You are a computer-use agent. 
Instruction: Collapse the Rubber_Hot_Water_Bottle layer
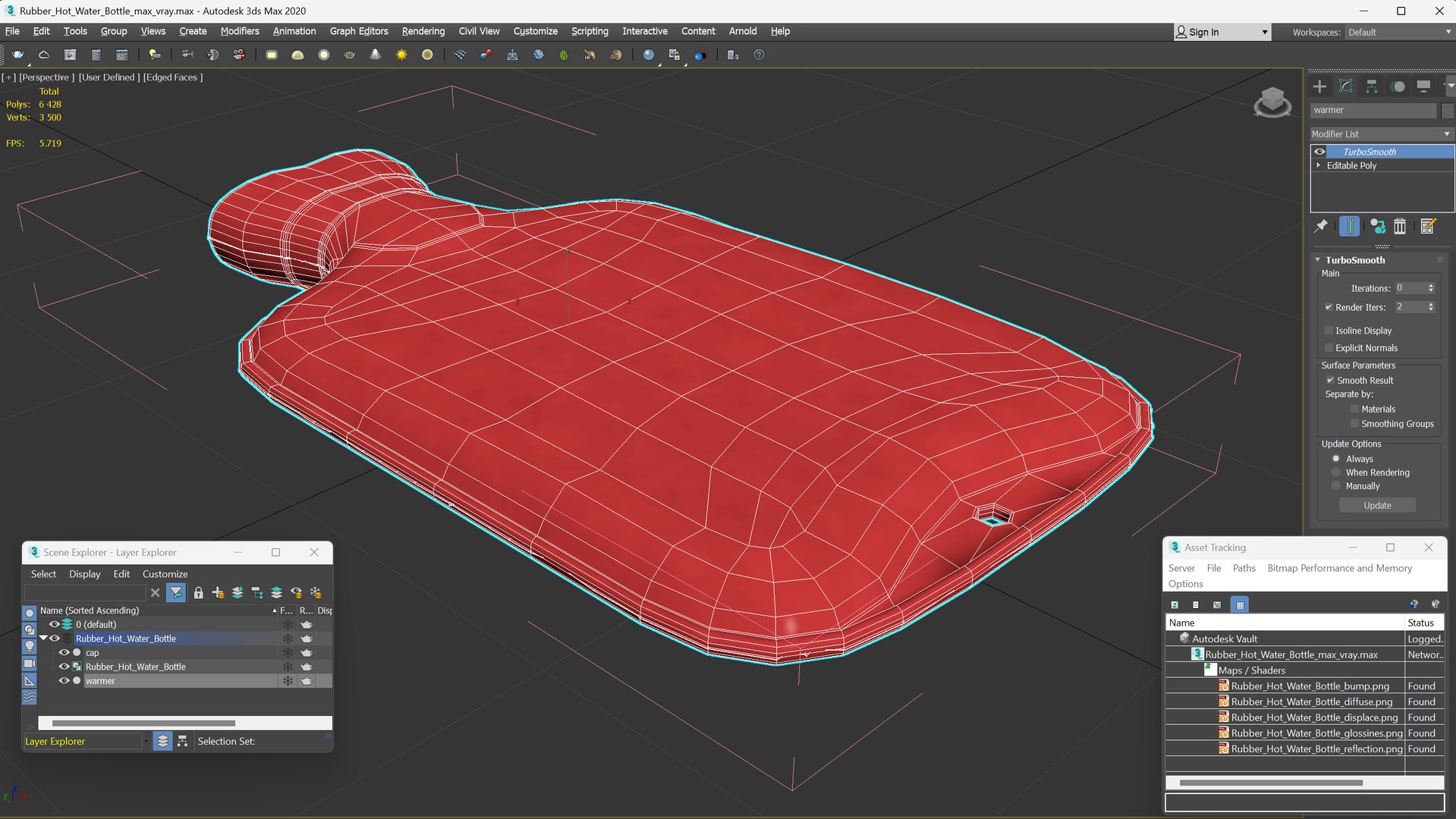[x=44, y=639]
